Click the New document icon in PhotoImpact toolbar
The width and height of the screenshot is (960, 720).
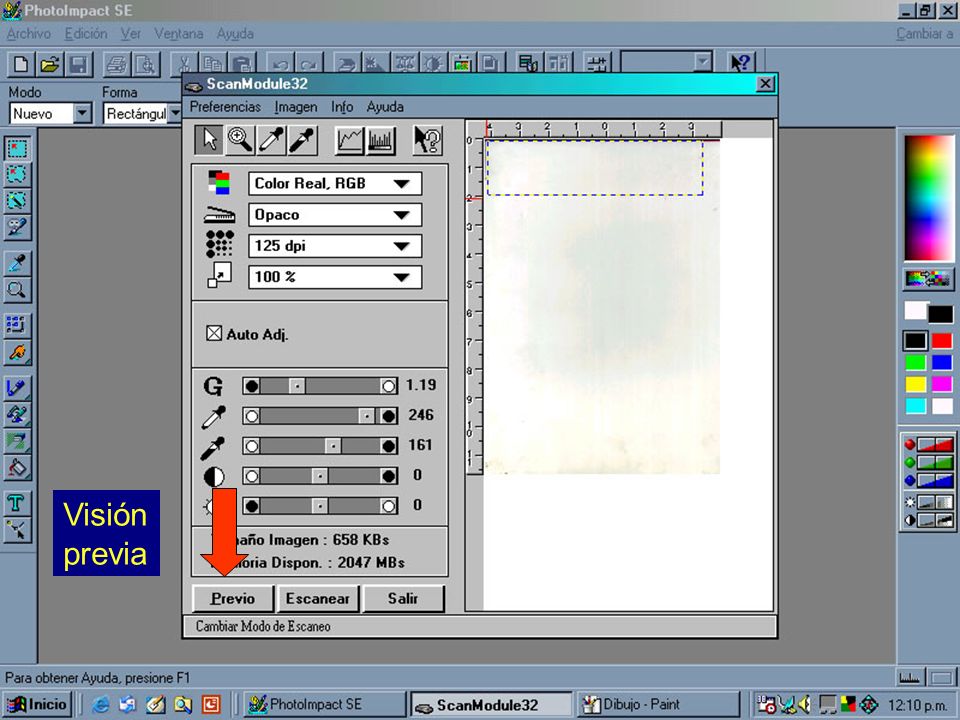point(21,64)
